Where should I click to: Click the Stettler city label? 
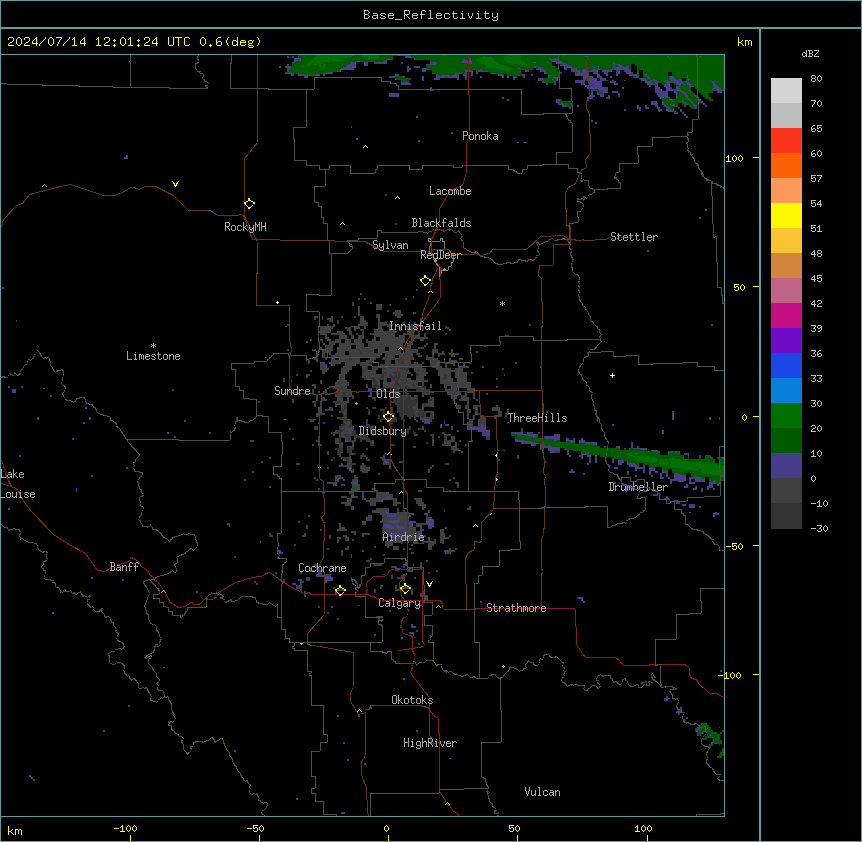click(634, 237)
